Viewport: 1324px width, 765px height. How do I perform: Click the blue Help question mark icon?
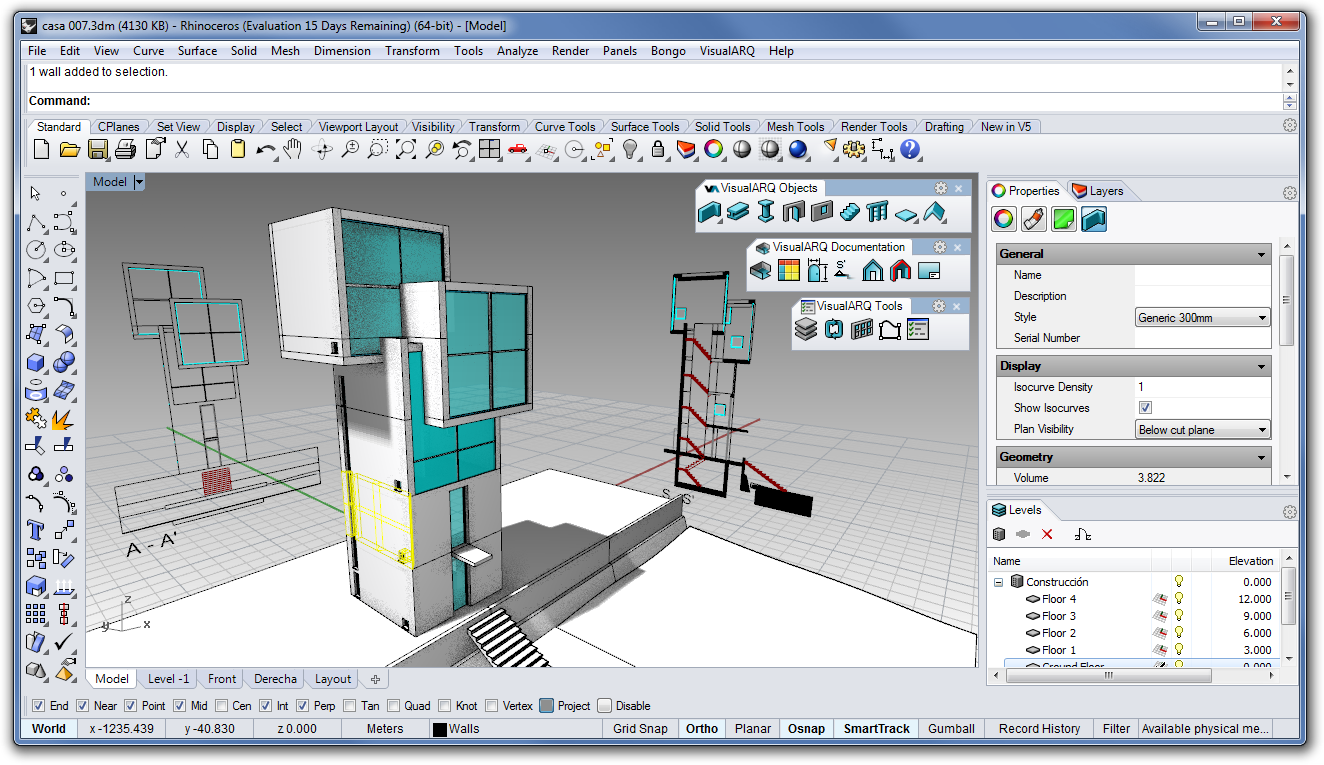click(910, 150)
